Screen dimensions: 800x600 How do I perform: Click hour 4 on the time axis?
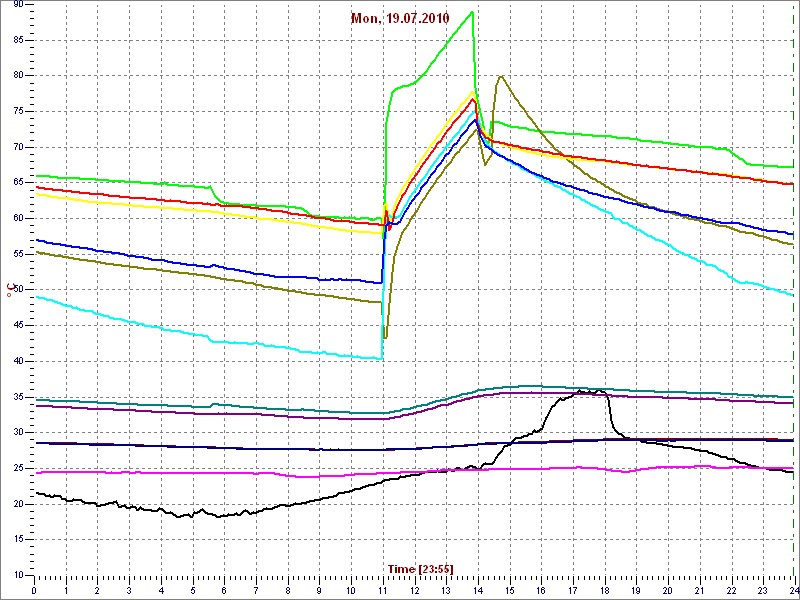(x=161, y=589)
